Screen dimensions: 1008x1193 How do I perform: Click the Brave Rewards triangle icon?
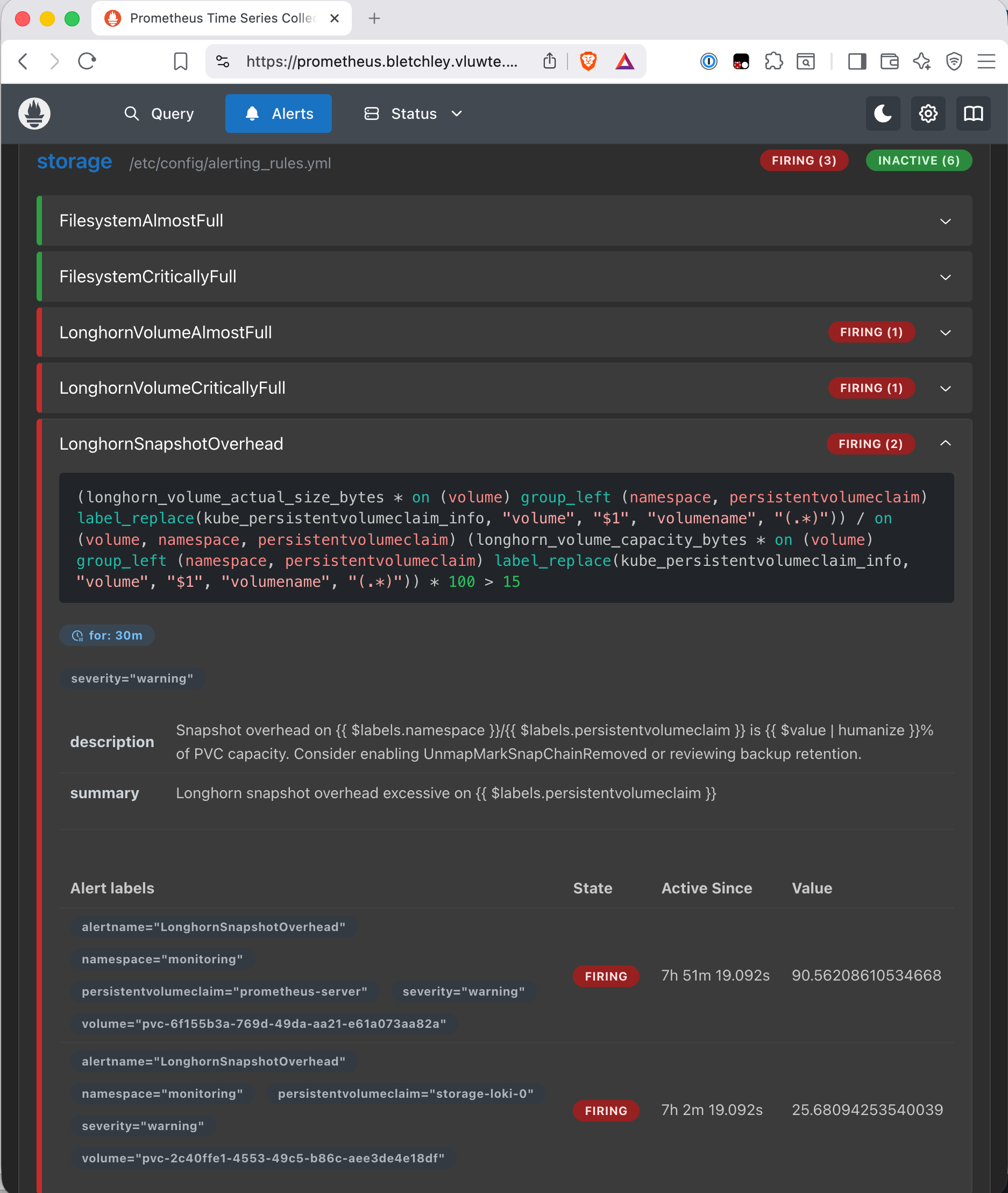625,61
